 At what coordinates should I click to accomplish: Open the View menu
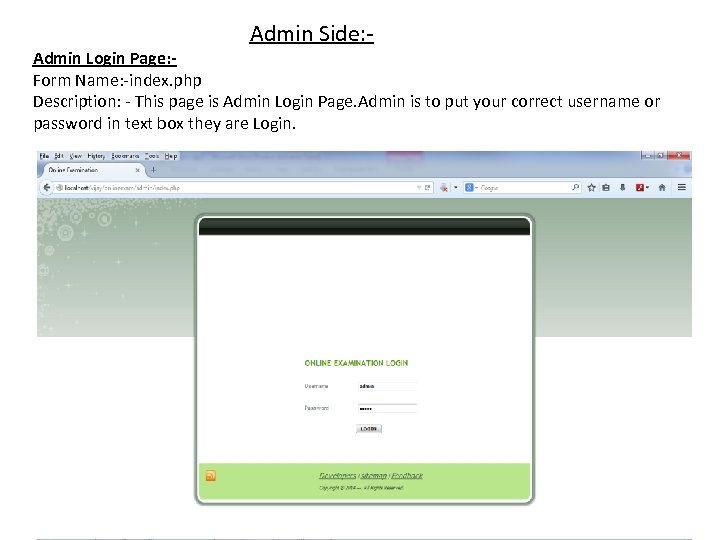click(76, 156)
